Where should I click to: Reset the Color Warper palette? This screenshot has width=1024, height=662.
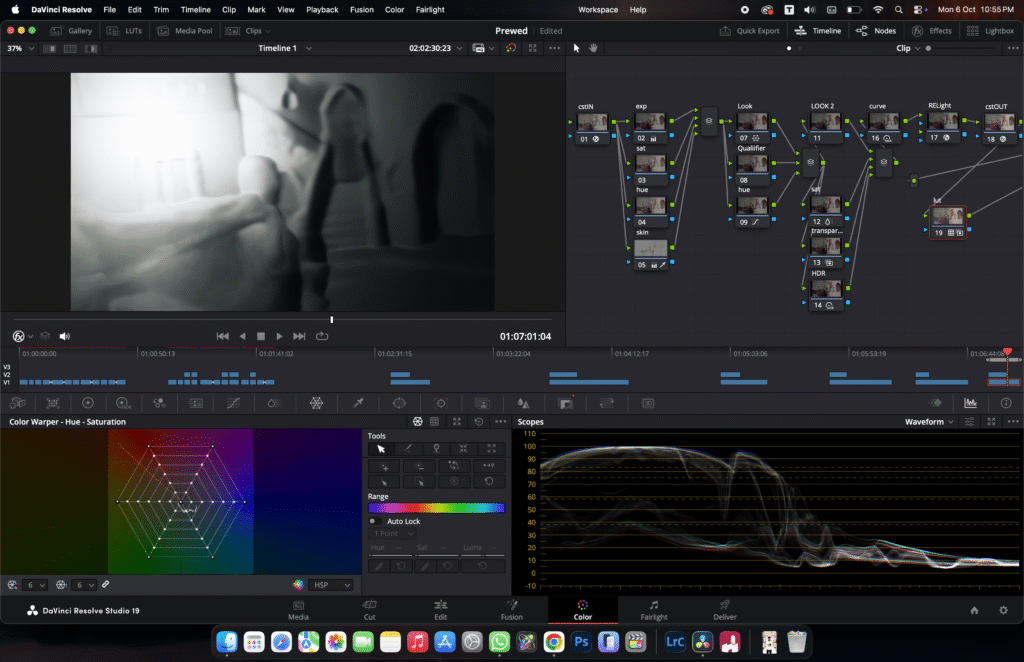479,422
